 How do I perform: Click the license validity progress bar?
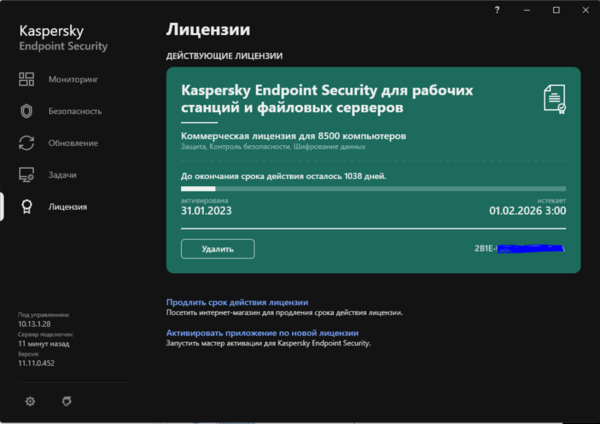[372, 187]
